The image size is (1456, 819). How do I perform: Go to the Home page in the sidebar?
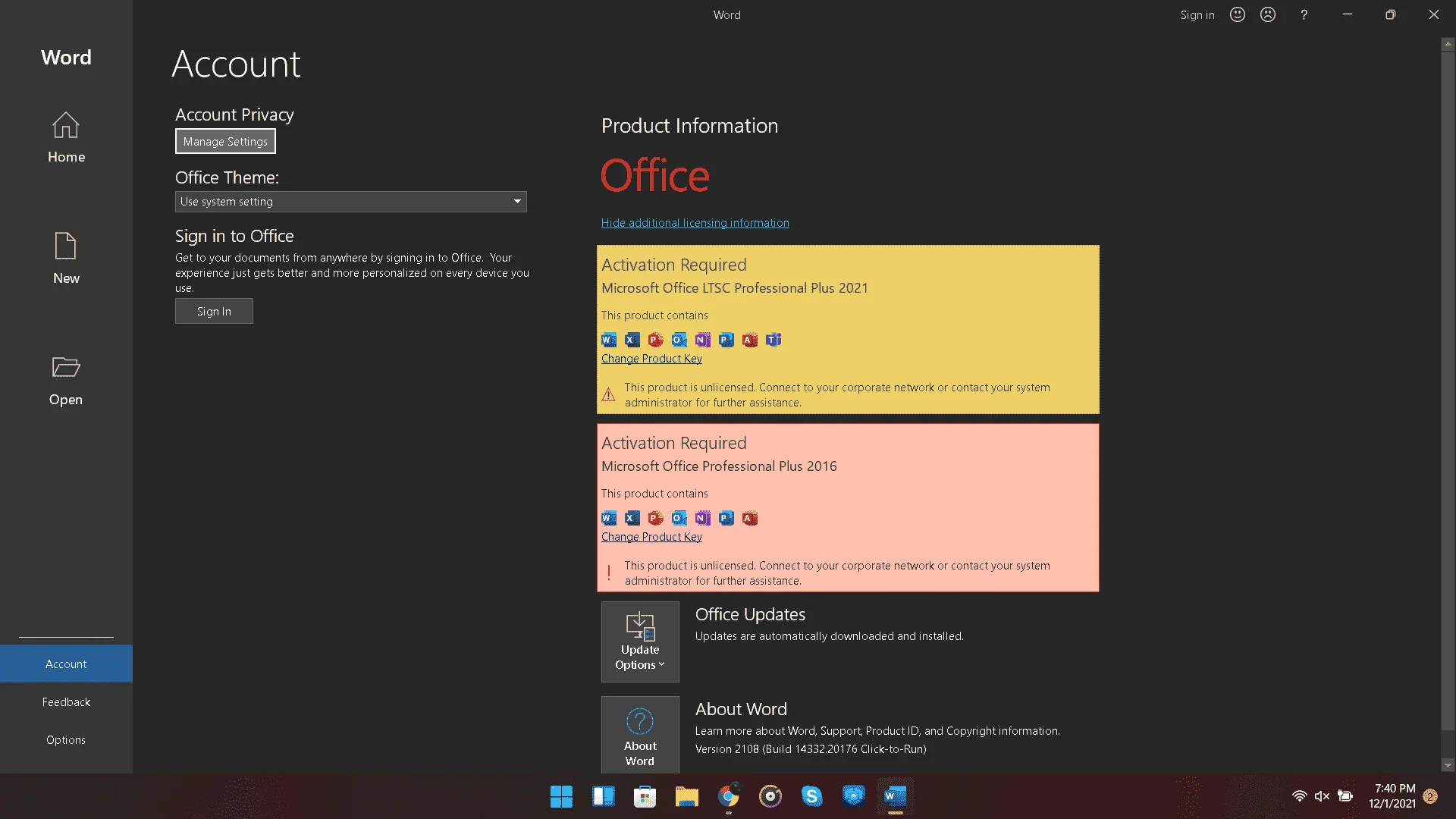point(66,137)
